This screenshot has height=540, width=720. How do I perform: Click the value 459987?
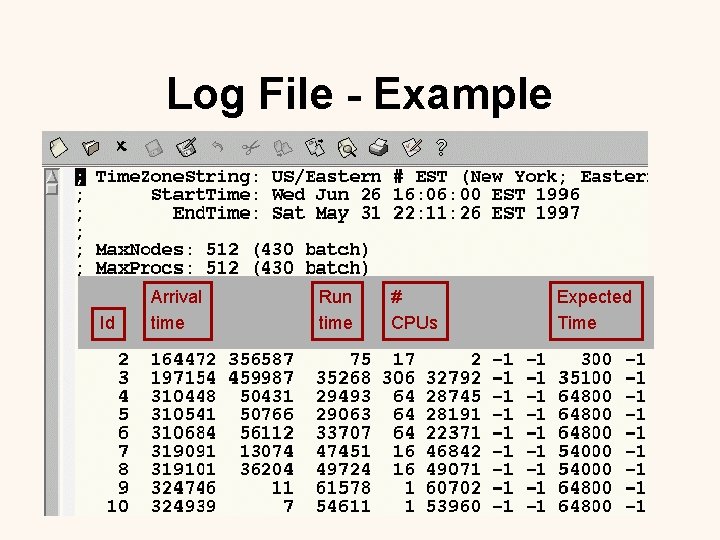pos(261,378)
